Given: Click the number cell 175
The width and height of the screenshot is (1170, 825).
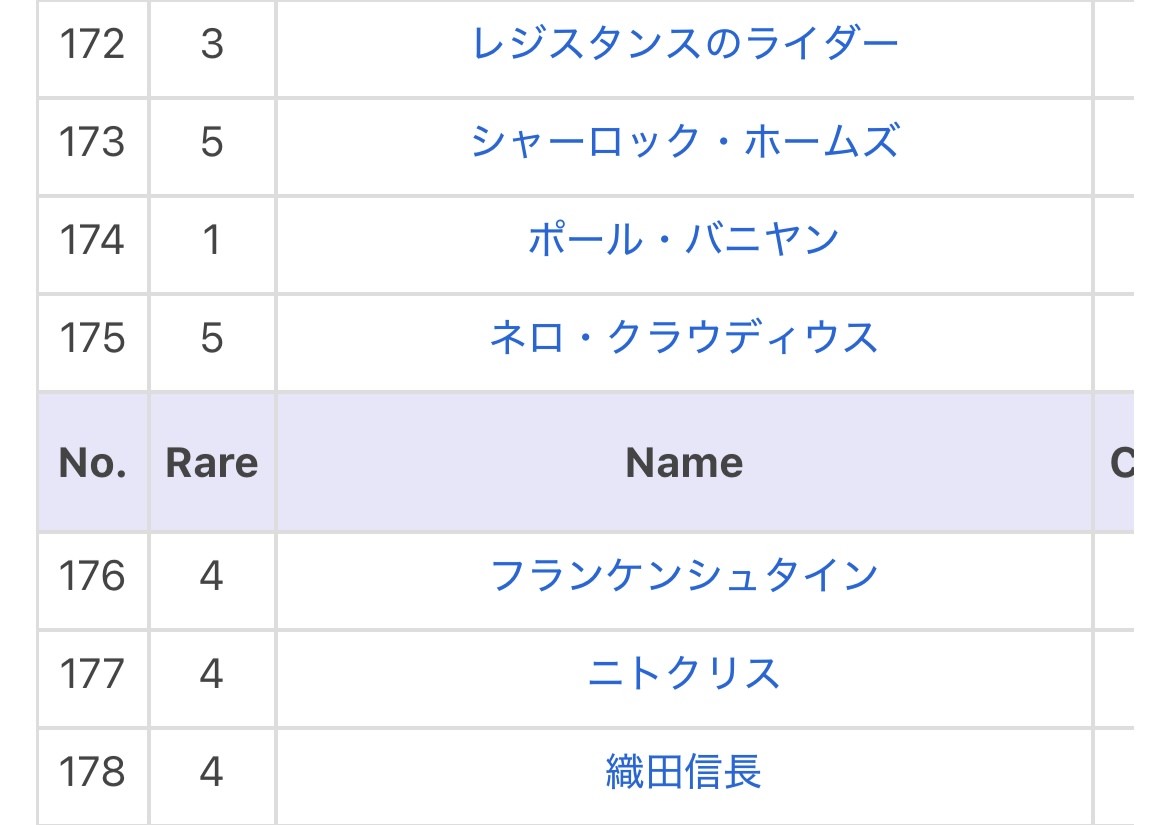Looking at the screenshot, I should click(x=93, y=338).
